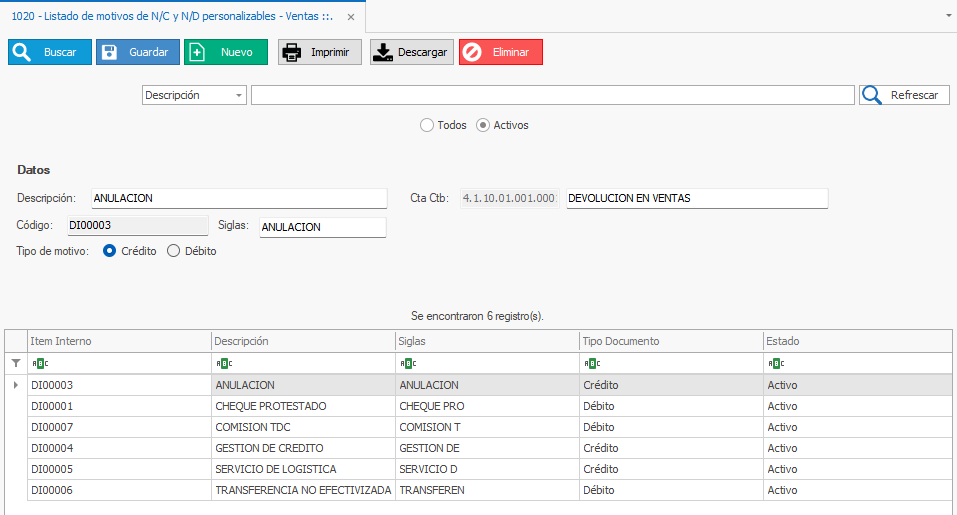Sort by the Descripción column header
Screen dimensions: 957x515
303,341
